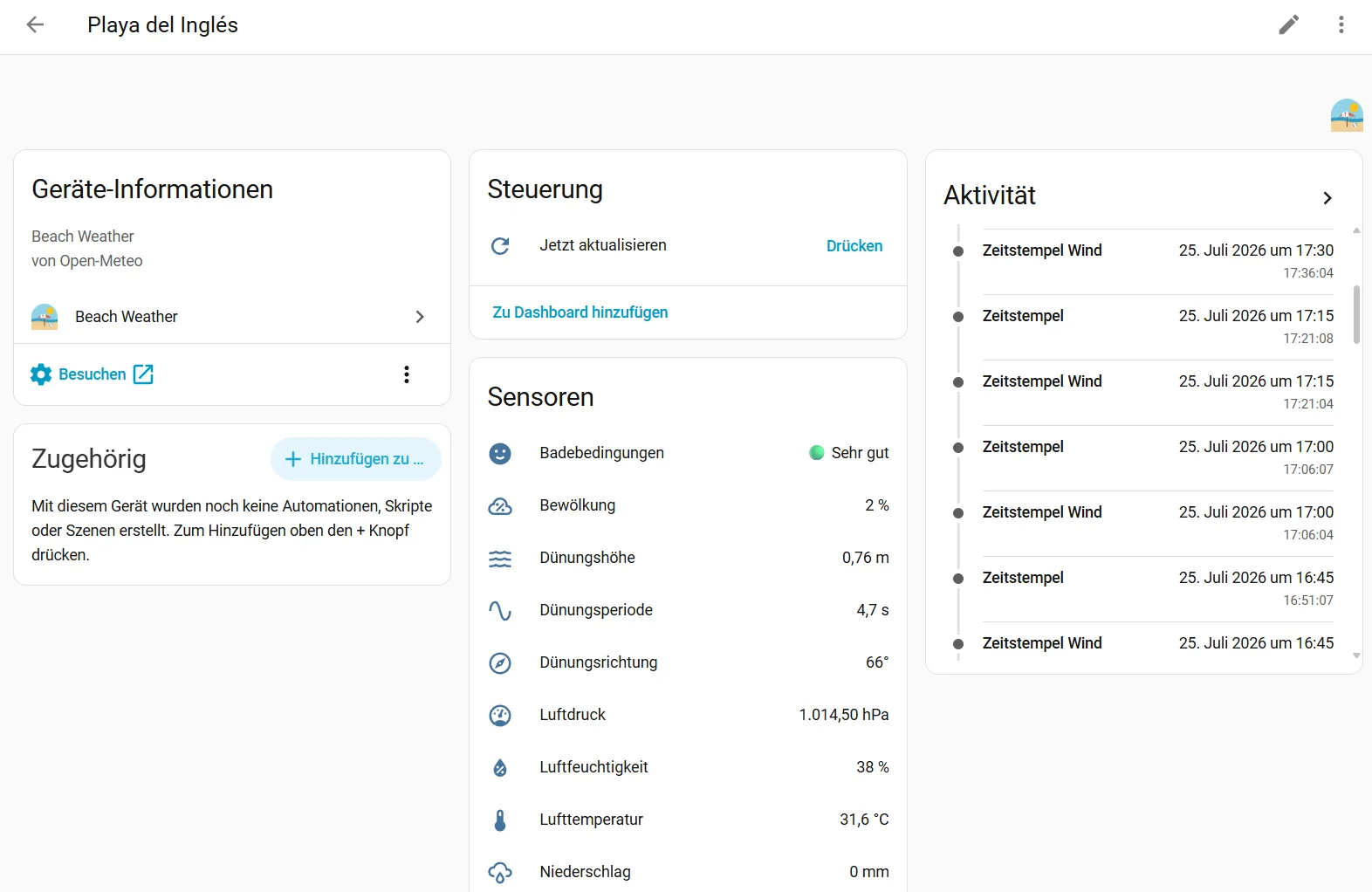Open the Besuchen external link
The height and width of the screenshot is (892, 1372).
pos(93,374)
